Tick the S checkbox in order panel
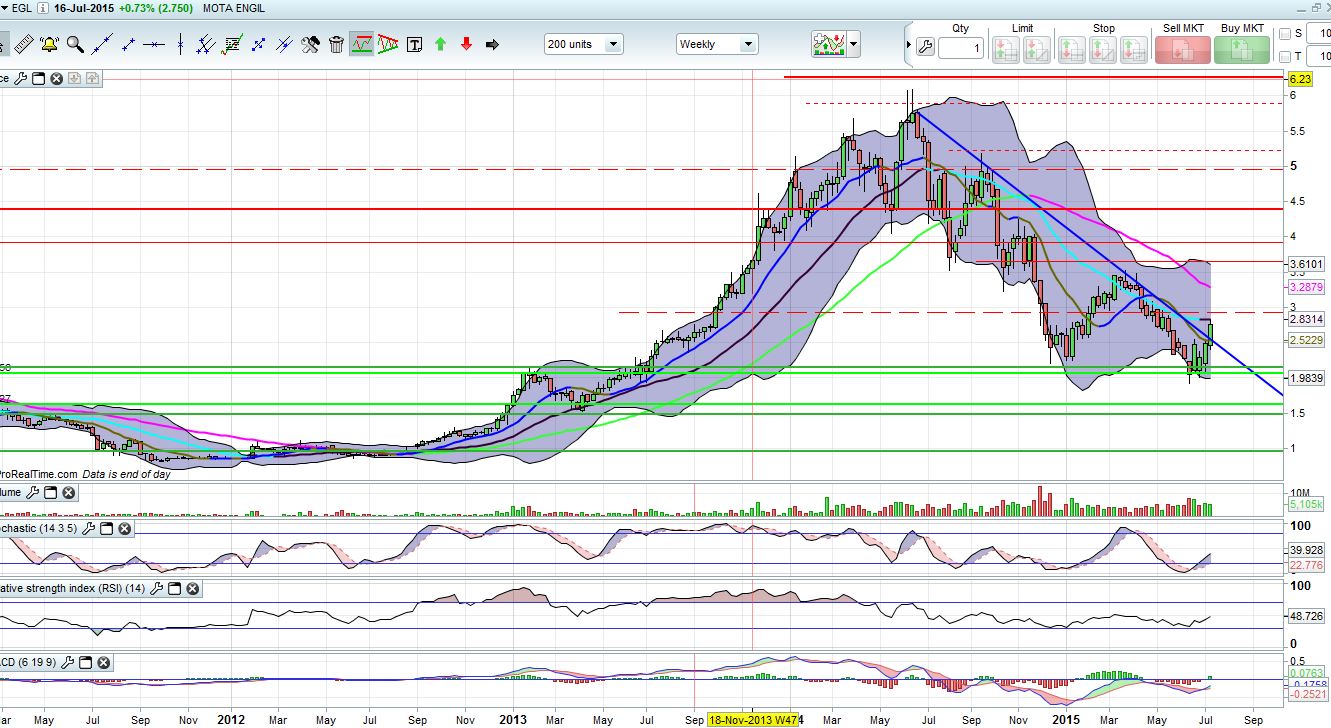Viewport: 1331px width, 728px height. [1285, 34]
